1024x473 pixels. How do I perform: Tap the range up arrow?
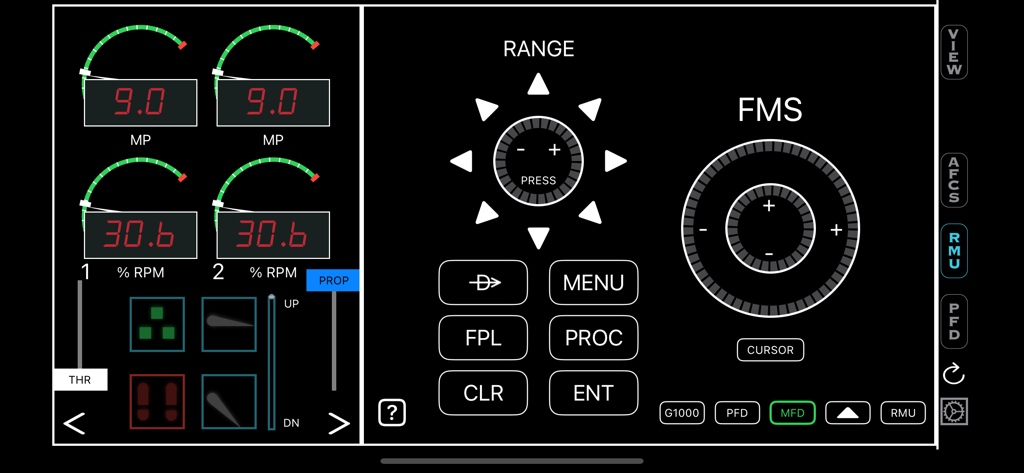pyautogui.click(x=538, y=84)
